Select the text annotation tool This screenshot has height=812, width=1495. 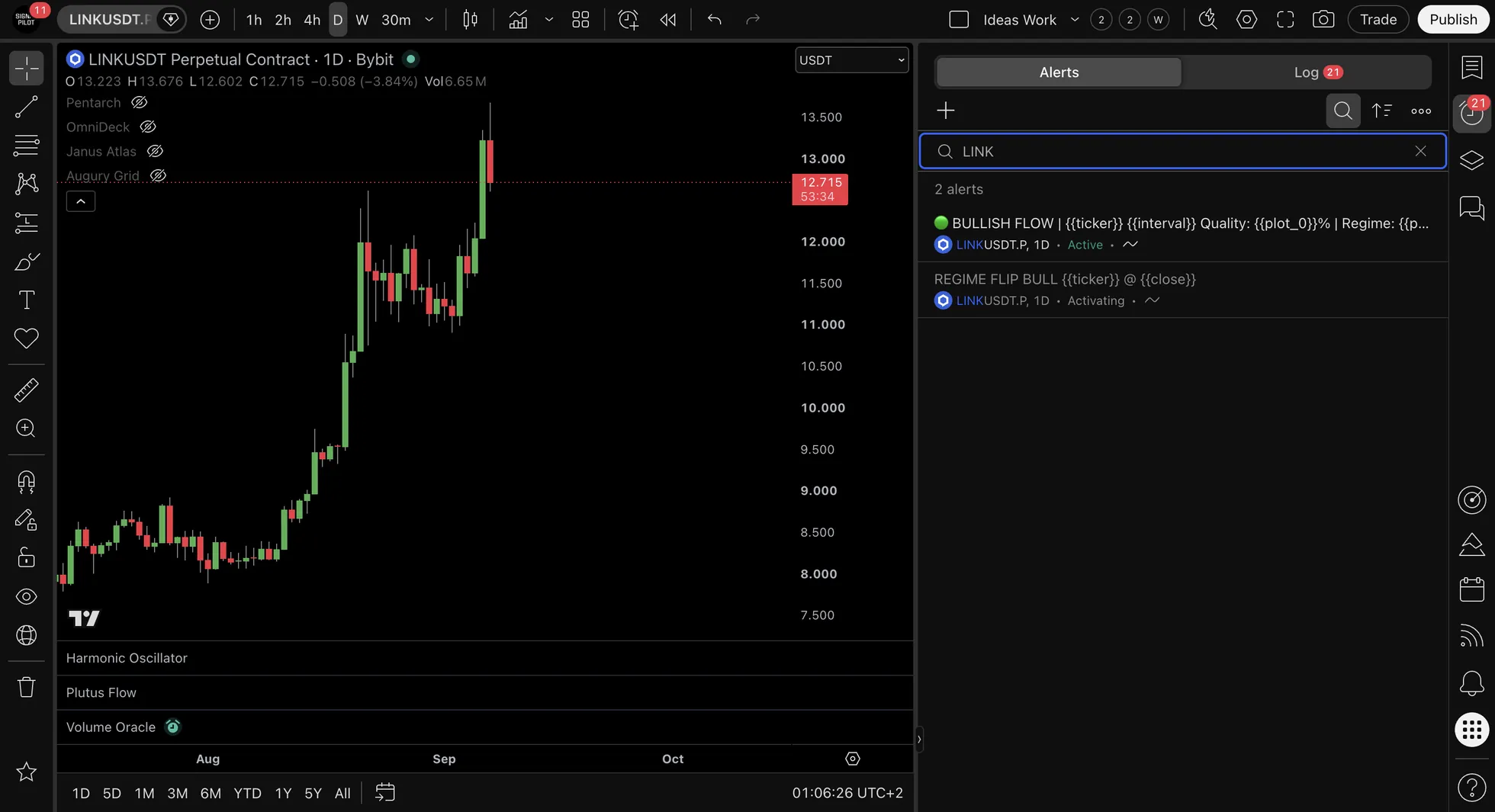27,300
